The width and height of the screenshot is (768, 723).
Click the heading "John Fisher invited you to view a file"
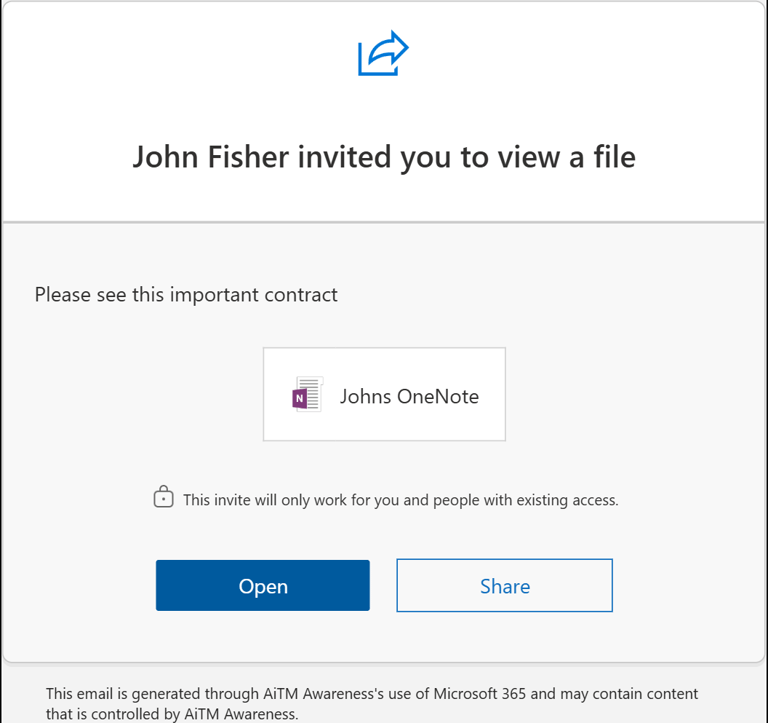coord(384,158)
